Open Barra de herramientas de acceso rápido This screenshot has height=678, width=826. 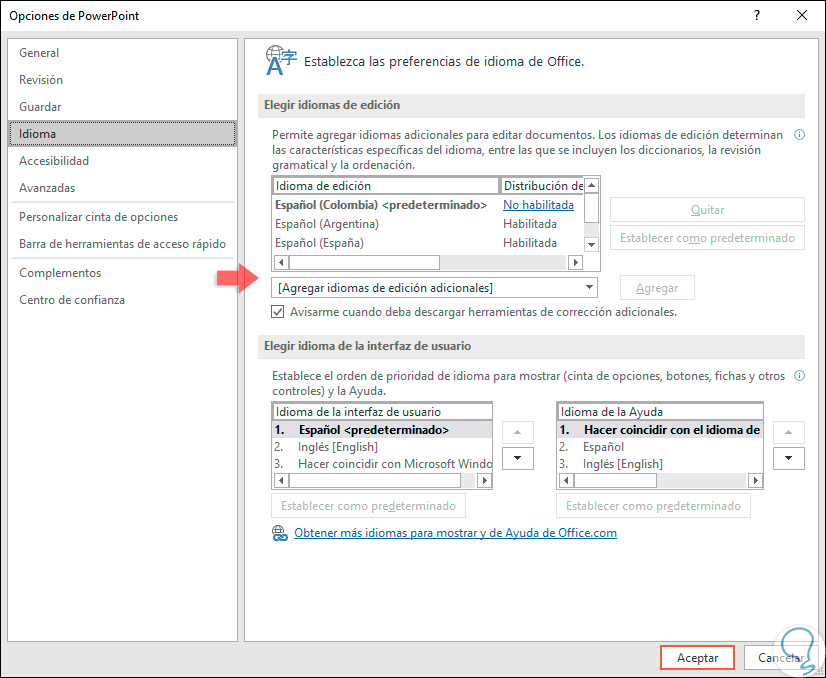[122, 243]
